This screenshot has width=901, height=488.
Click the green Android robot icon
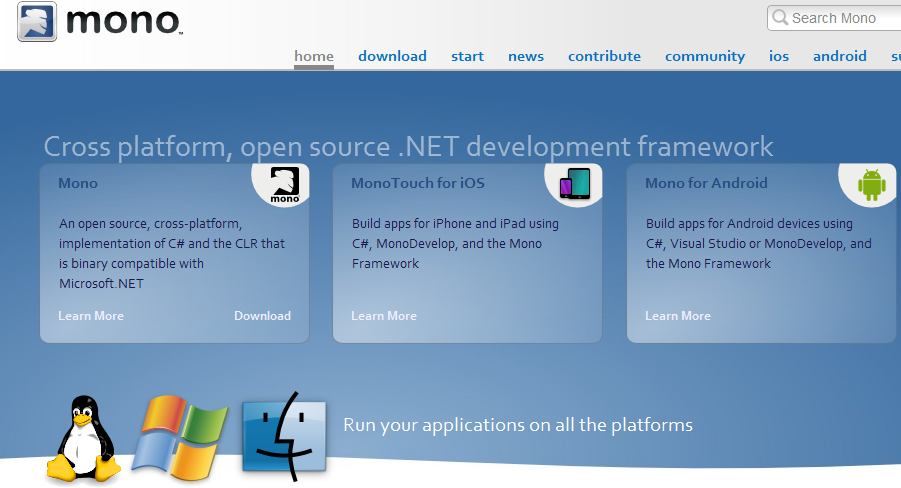coord(871,185)
